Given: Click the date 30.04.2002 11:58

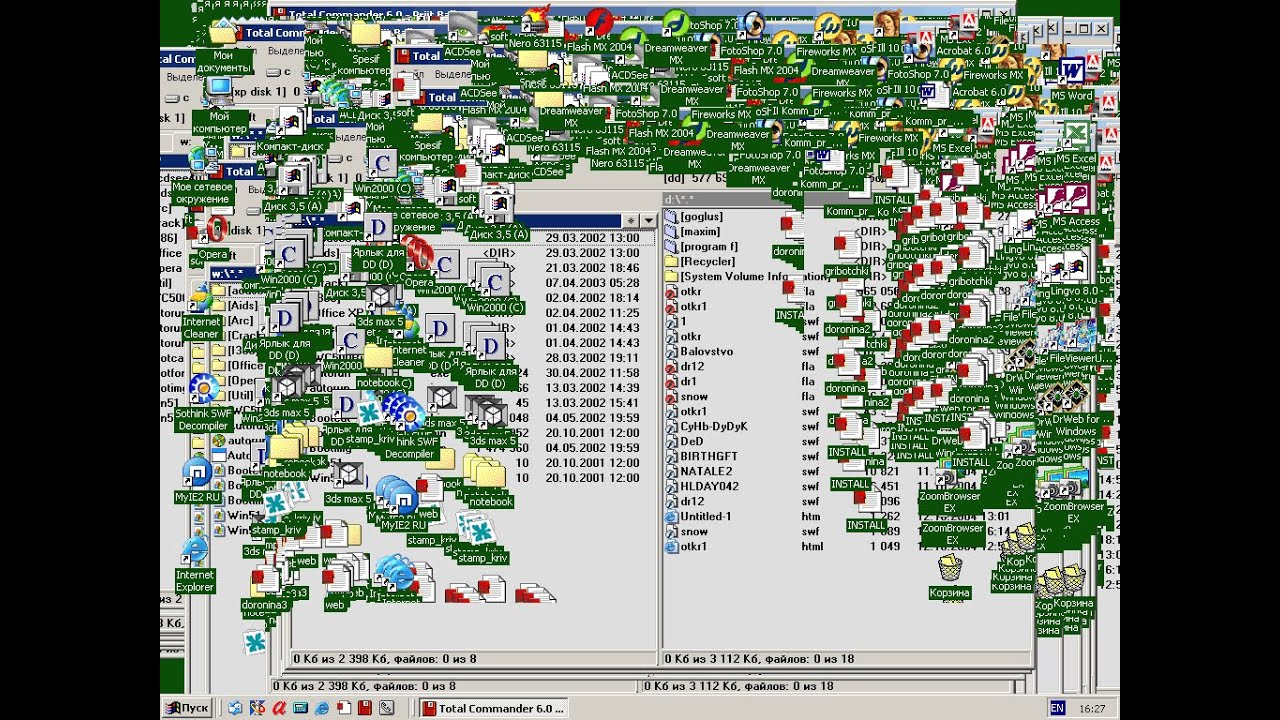Looking at the screenshot, I should point(592,373).
